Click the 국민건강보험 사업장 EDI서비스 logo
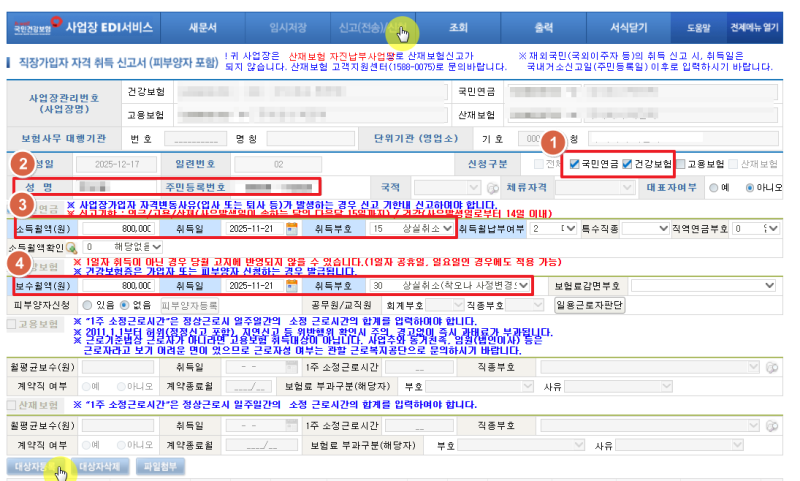Screen dimensions: 800x481 click(83, 28)
